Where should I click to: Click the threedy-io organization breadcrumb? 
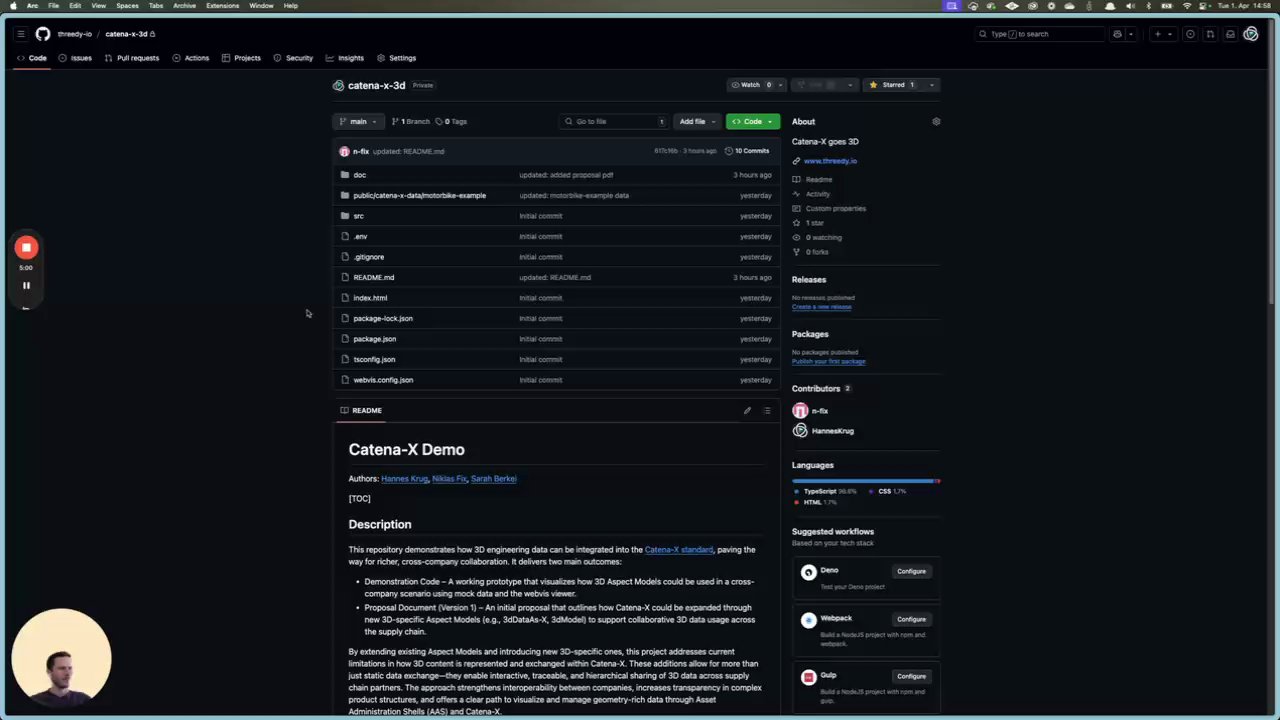click(x=75, y=34)
